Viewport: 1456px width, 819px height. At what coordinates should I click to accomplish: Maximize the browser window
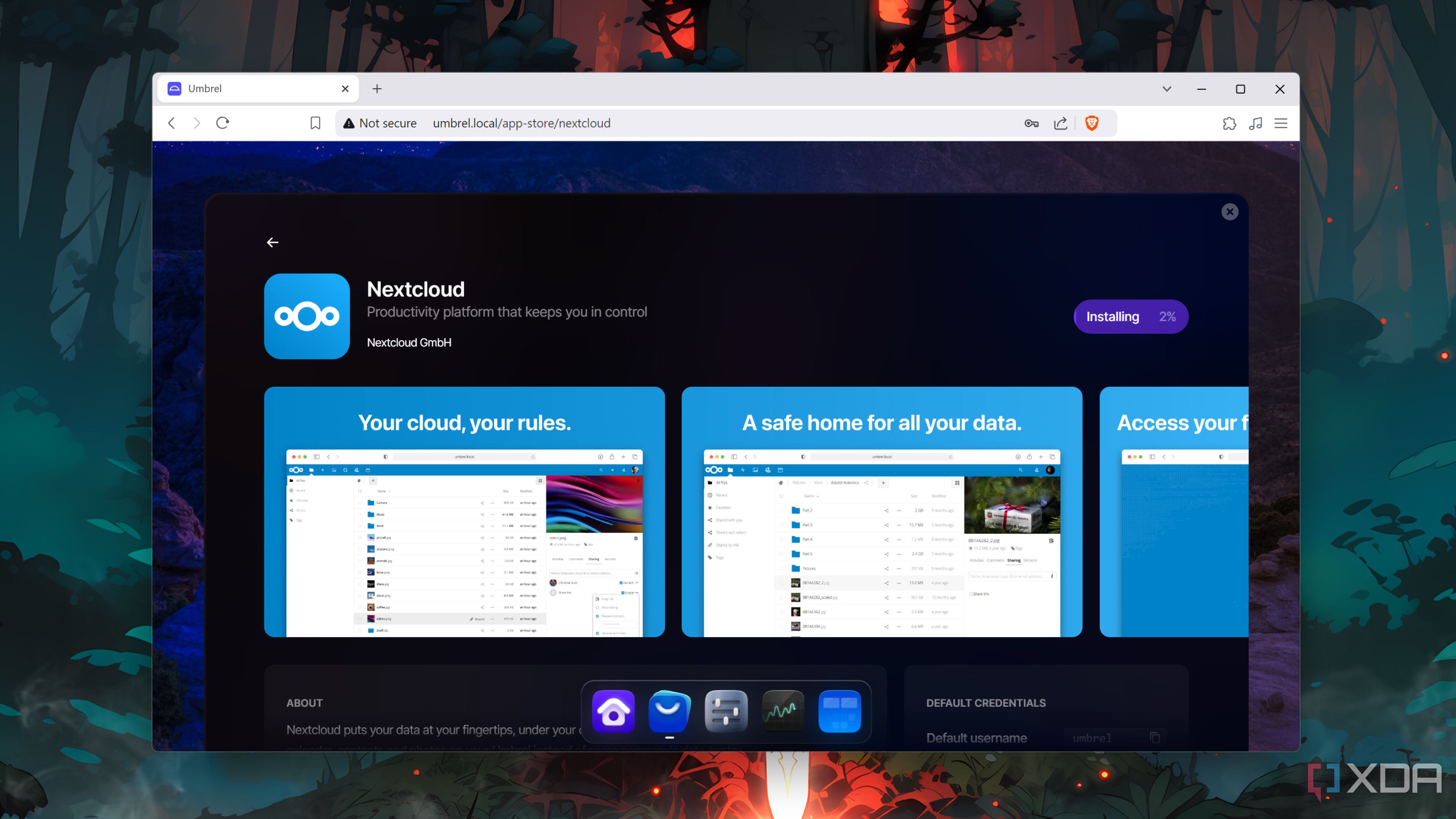tap(1241, 89)
